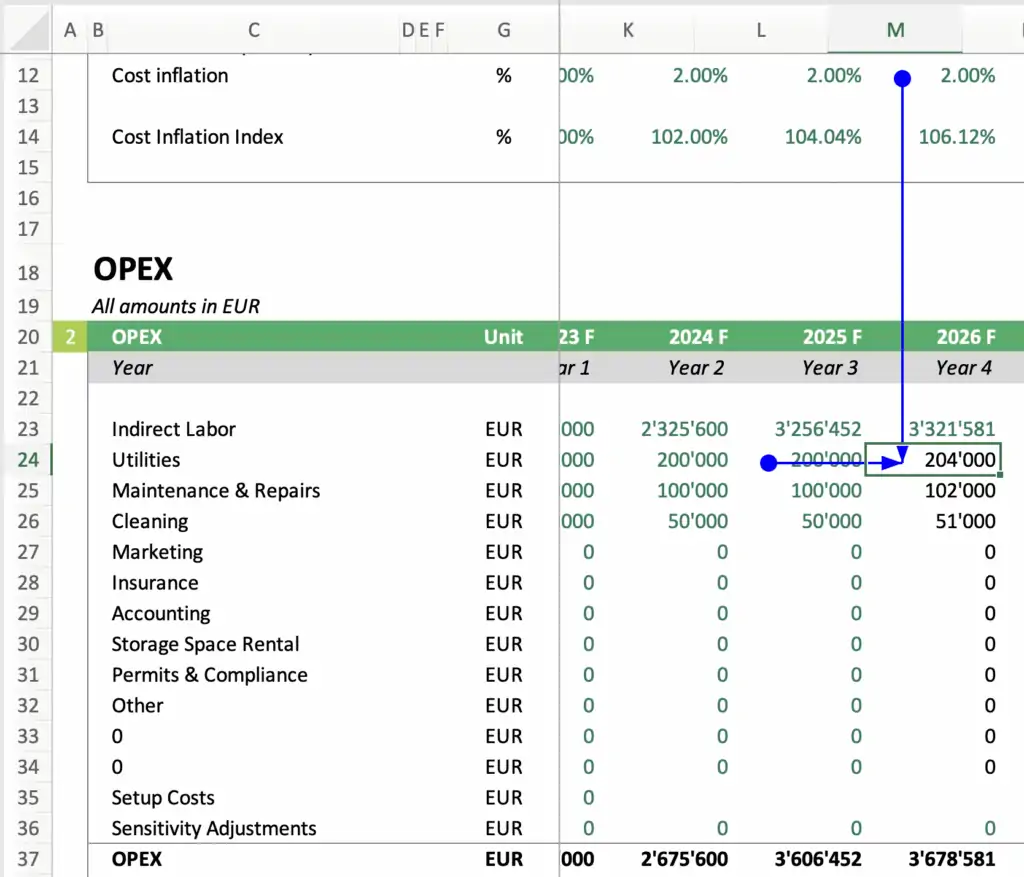
Task: Select row 37 header
Action: (28, 859)
